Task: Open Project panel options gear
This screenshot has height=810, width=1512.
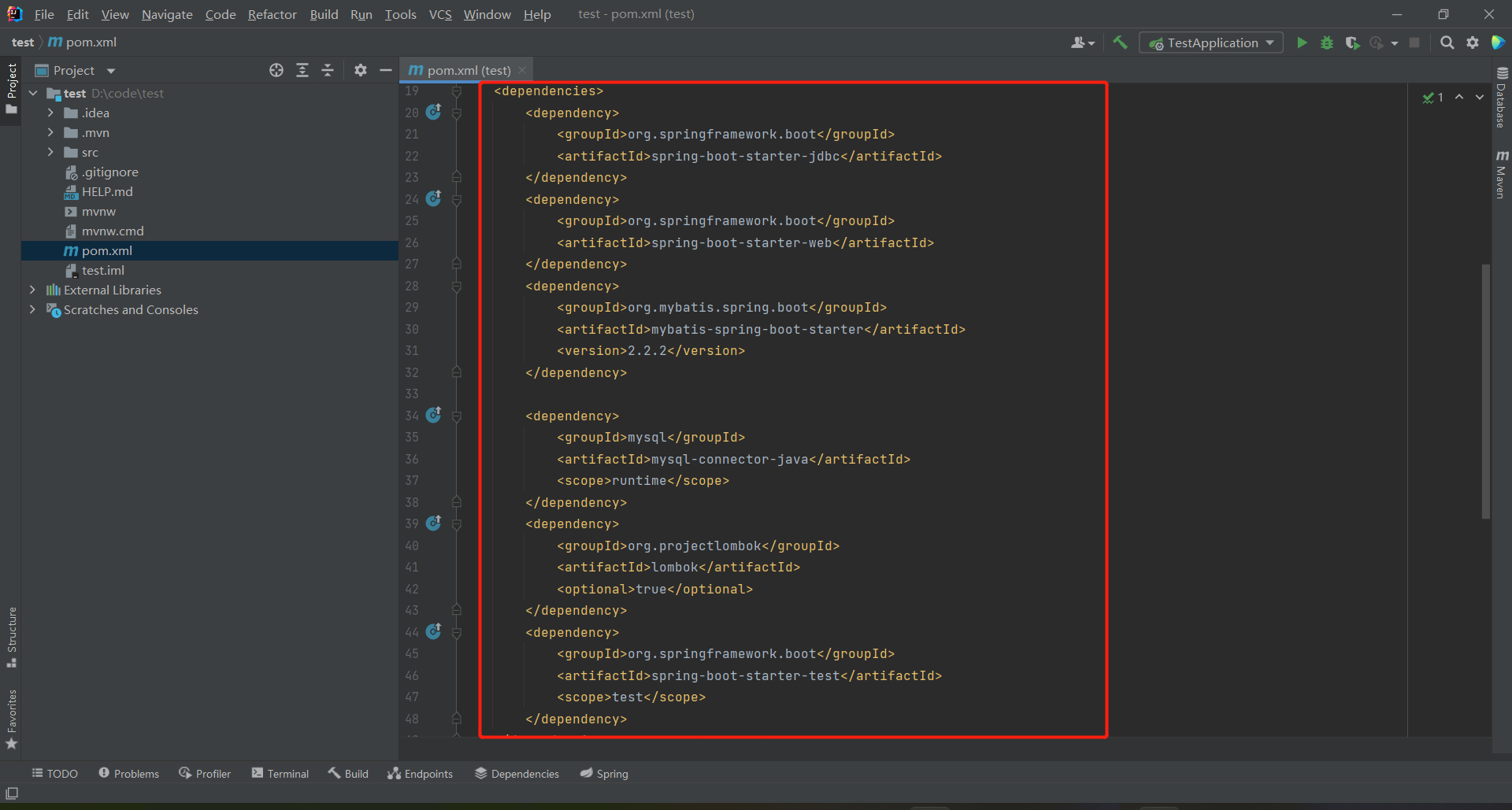Action: 361,70
